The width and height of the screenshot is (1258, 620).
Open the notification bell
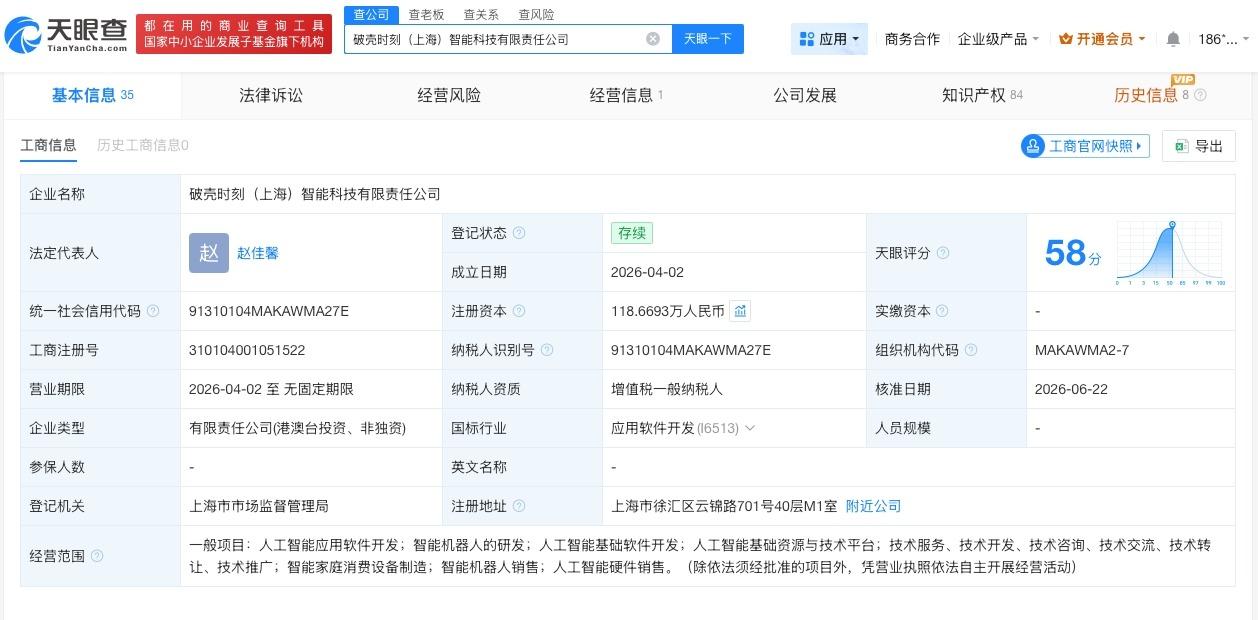pos(1173,39)
